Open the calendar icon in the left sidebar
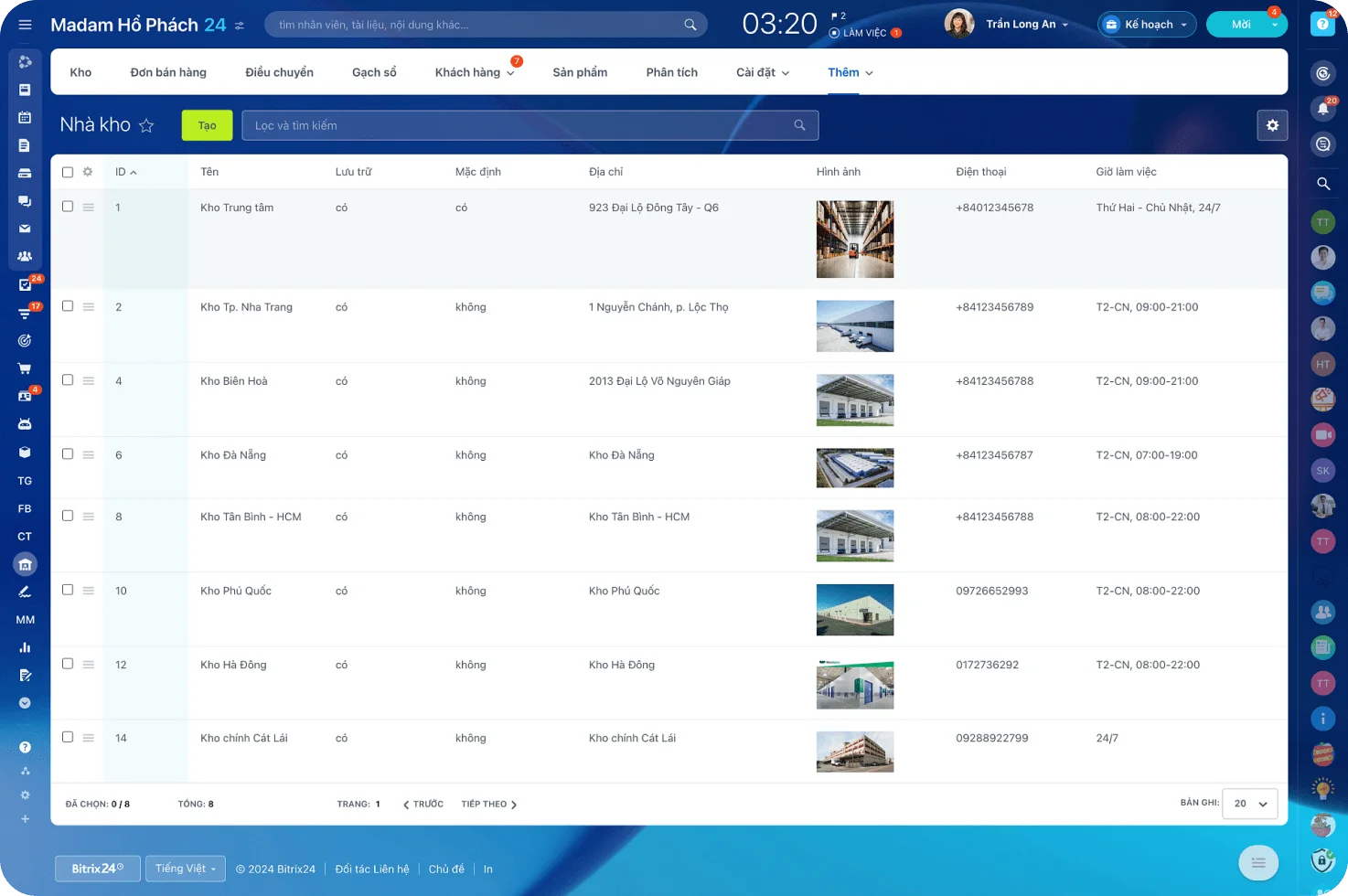The image size is (1348, 896). [x=25, y=117]
